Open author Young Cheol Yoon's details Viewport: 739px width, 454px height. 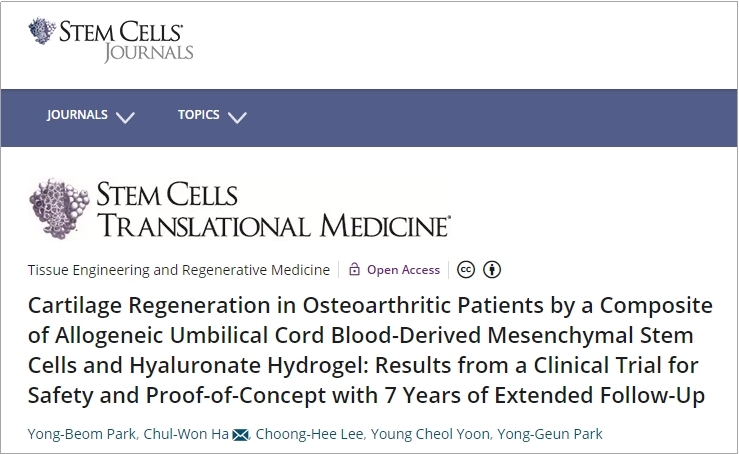[x=430, y=434]
